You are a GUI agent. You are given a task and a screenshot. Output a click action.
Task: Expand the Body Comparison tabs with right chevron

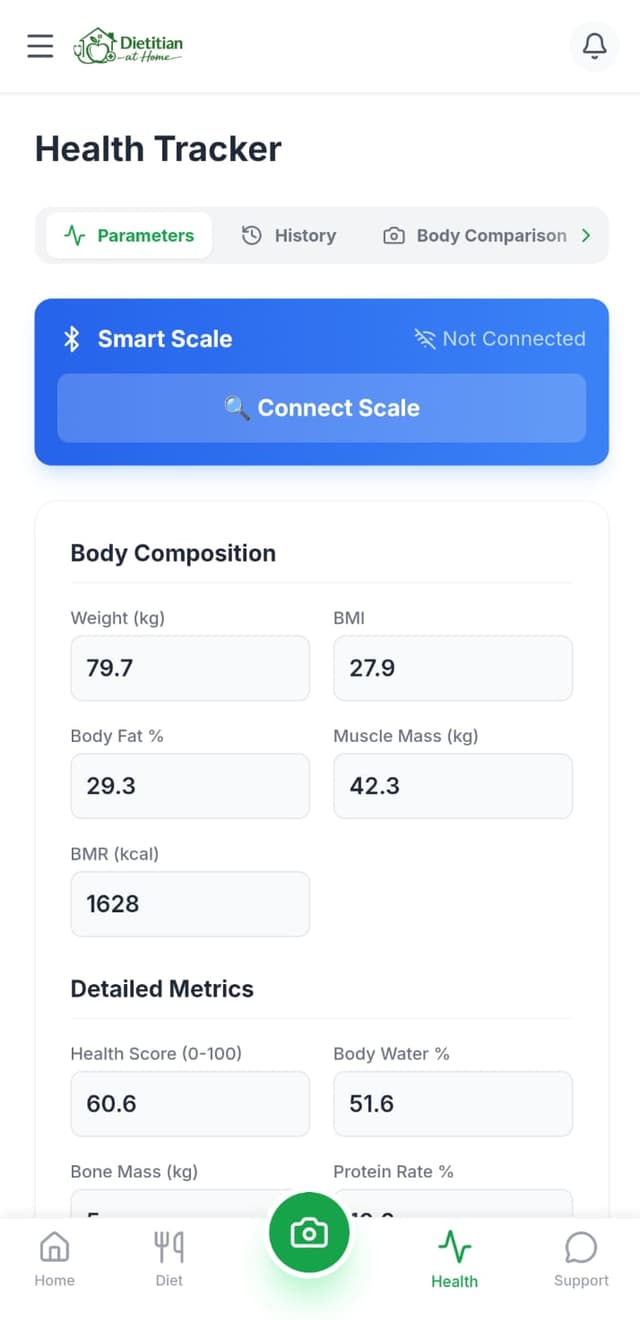[587, 235]
